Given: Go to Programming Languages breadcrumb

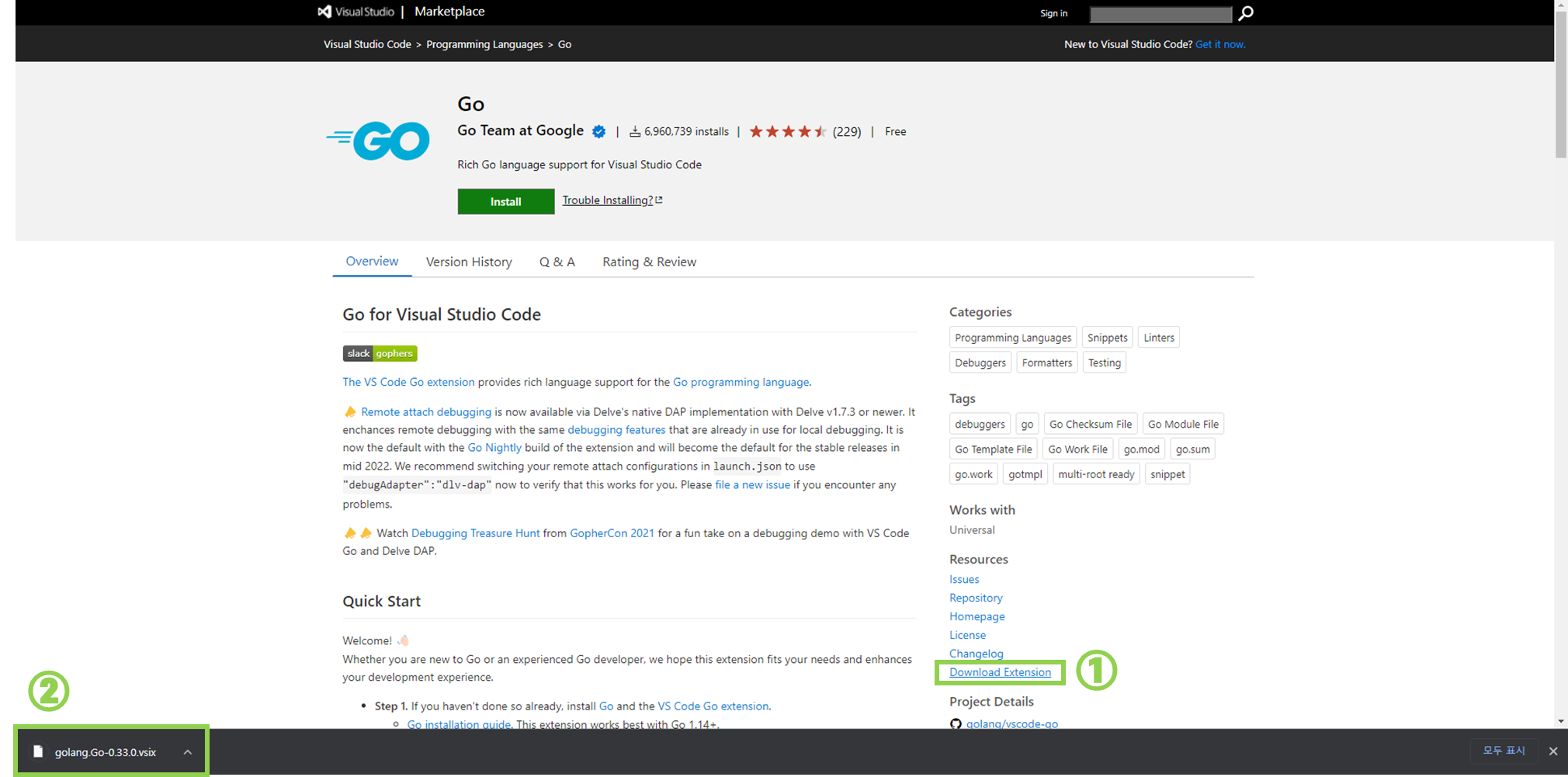Looking at the screenshot, I should pyautogui.click(x=484, y=44).
